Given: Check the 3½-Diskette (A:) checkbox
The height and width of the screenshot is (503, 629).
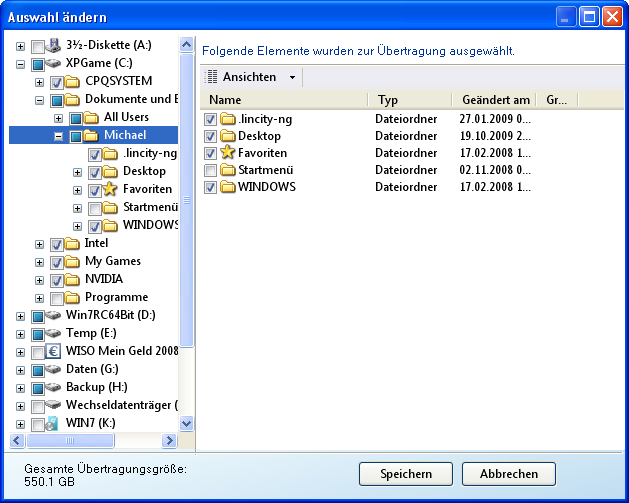Looking at the screenshot, I should tap(38, 47).
